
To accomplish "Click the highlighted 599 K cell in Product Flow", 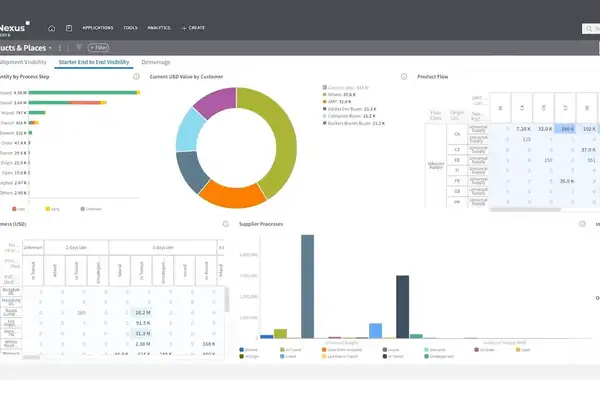I will 565,129.
